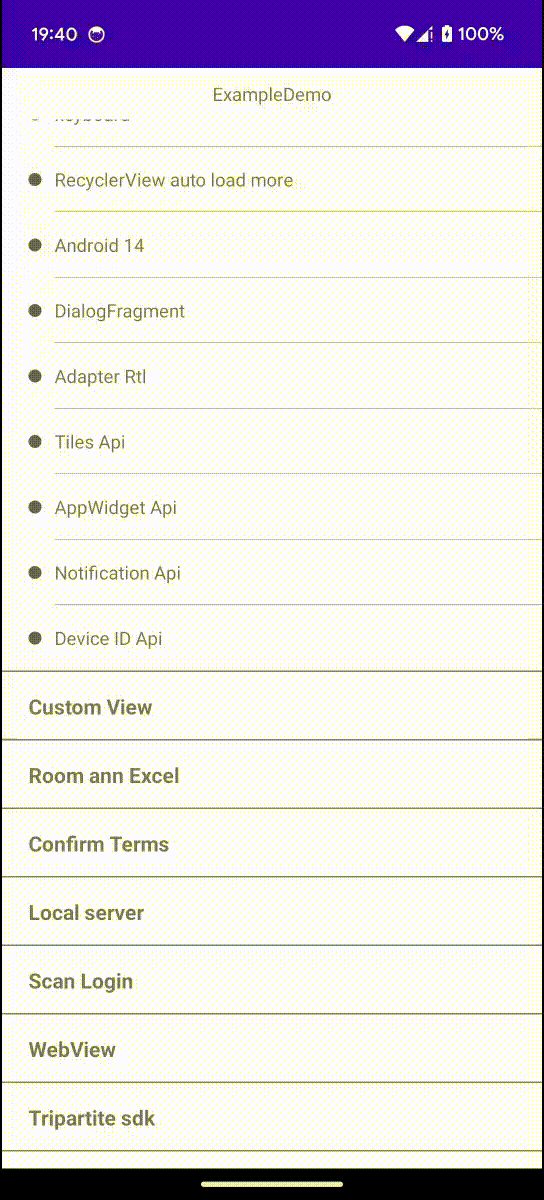Screen dimensions: 544x1200
Task: Select the WebView section header
Action: click(272, 1049)
